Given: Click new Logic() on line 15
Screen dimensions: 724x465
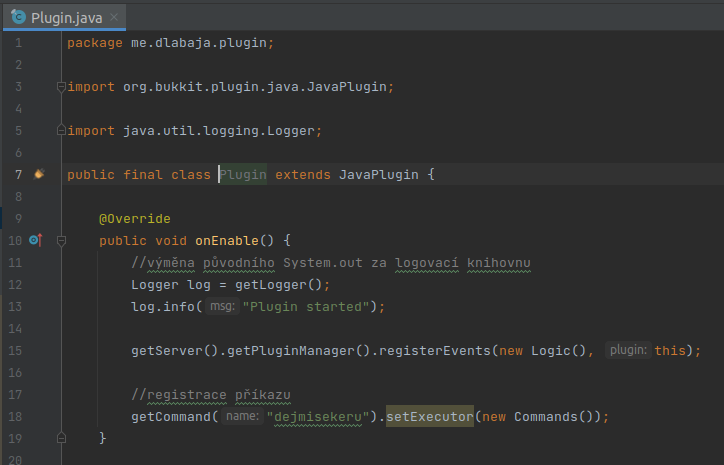Looking at the screenshot, I should 542,350.
